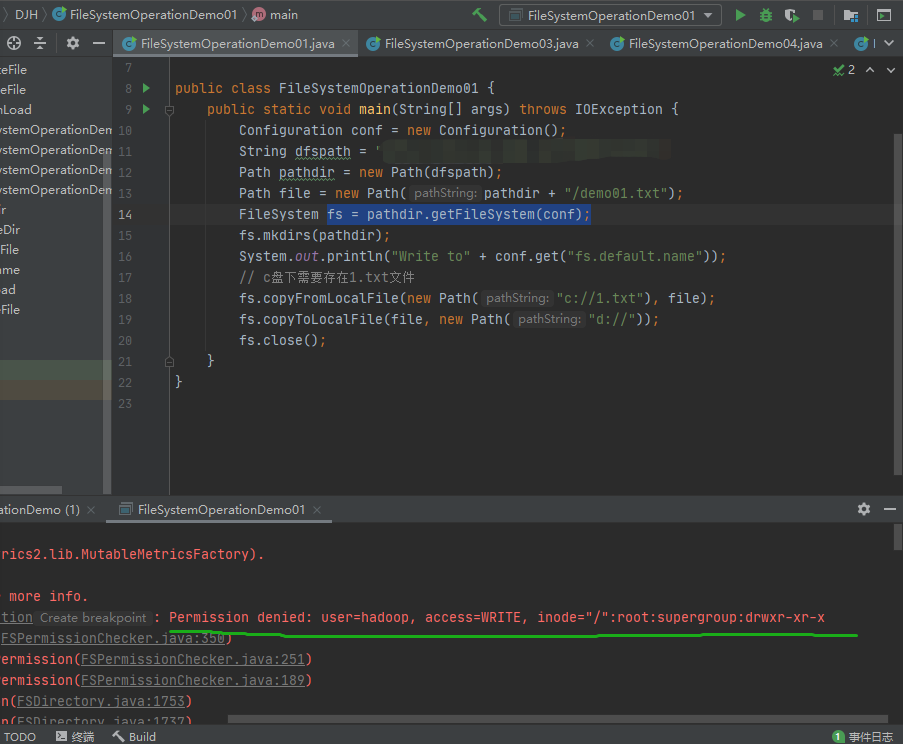Close the FileSystemOperationDemo01 run tab
Image resolution: width=903 pixels, height=744 pixels.
pyautogui.click(x=317, y=510)
